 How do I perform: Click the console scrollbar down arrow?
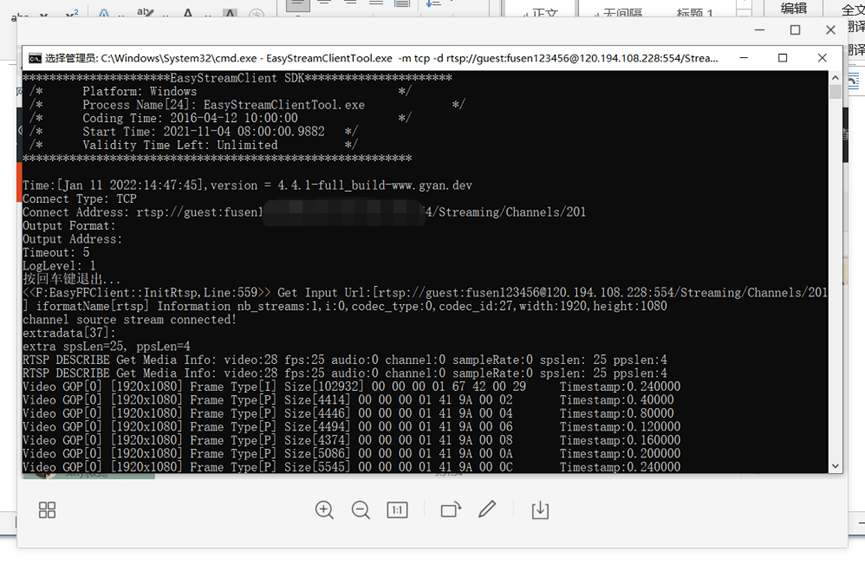pos(835,466)
